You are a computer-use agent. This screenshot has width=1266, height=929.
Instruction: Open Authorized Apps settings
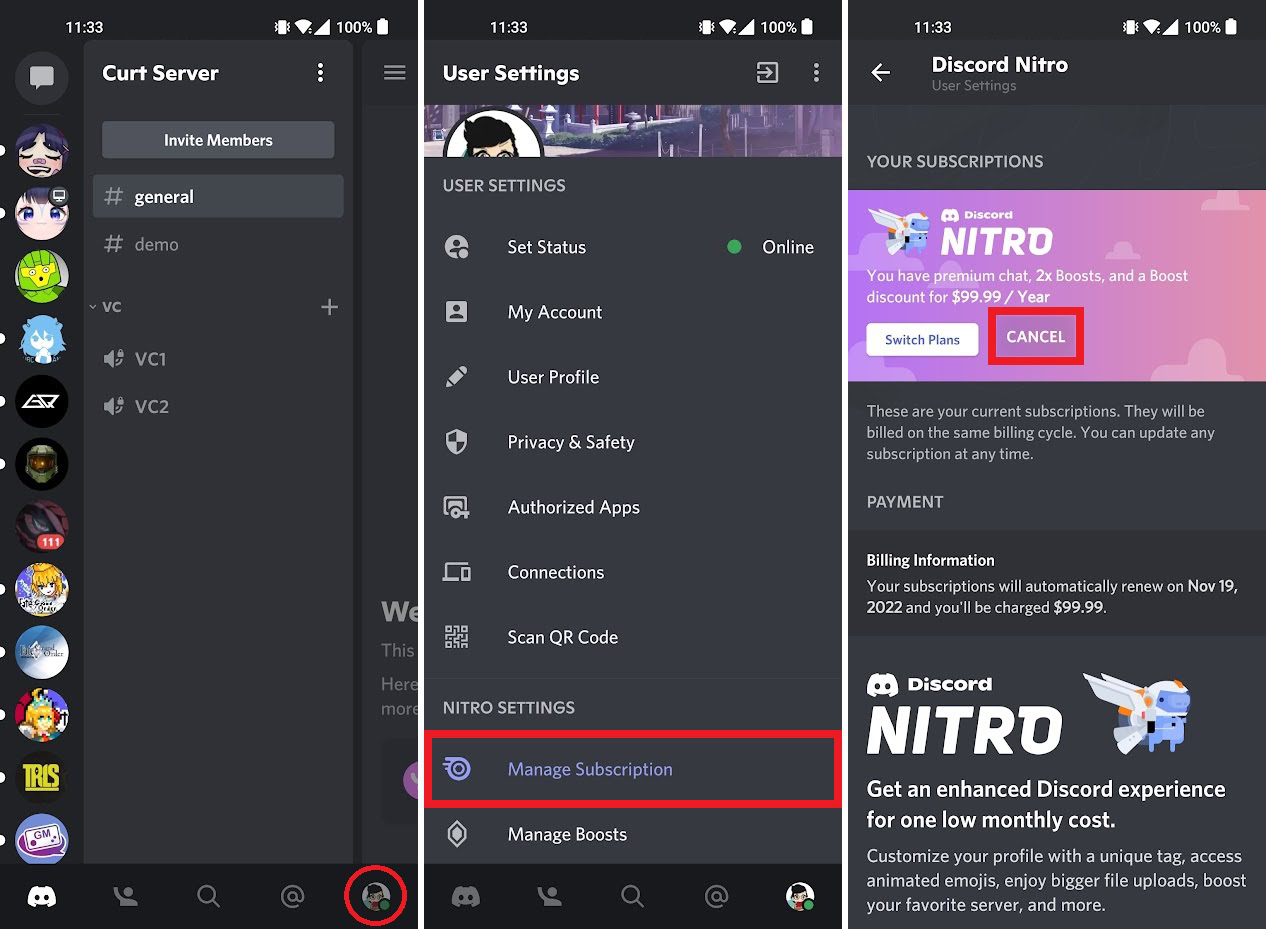click(x=632, y=507)
